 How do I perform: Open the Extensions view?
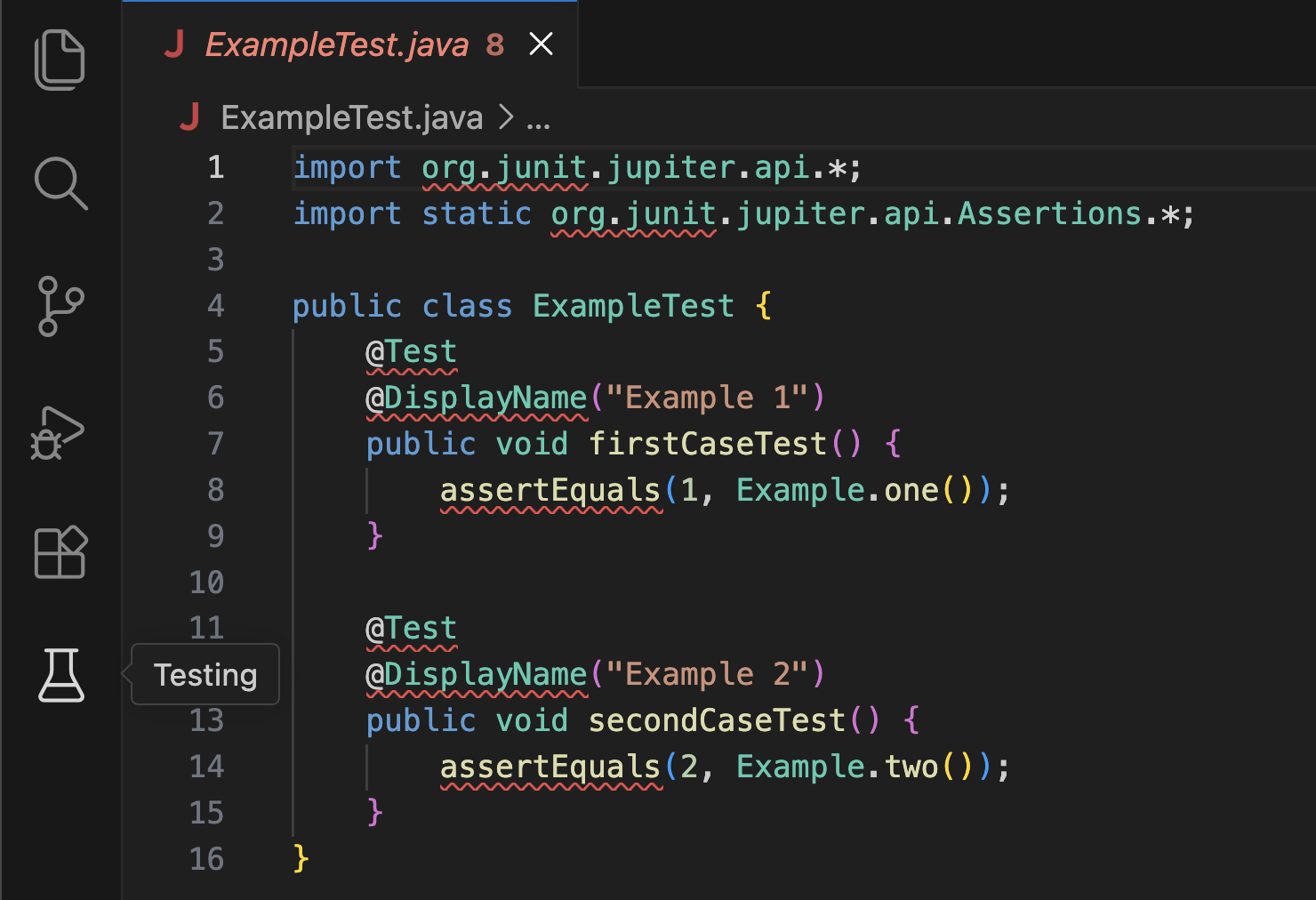tap(60, 552)
